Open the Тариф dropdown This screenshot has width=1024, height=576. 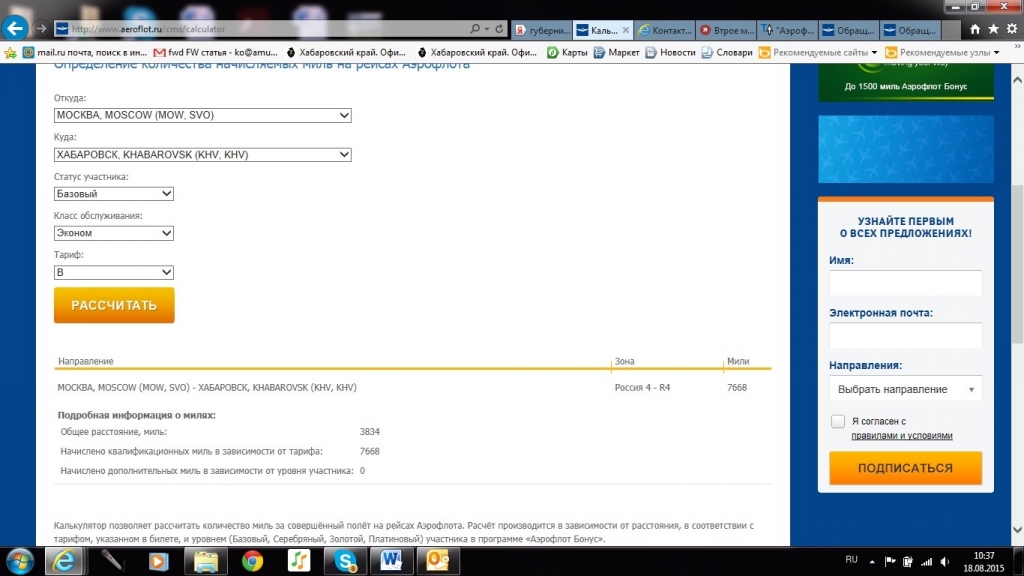click(114, 272)
